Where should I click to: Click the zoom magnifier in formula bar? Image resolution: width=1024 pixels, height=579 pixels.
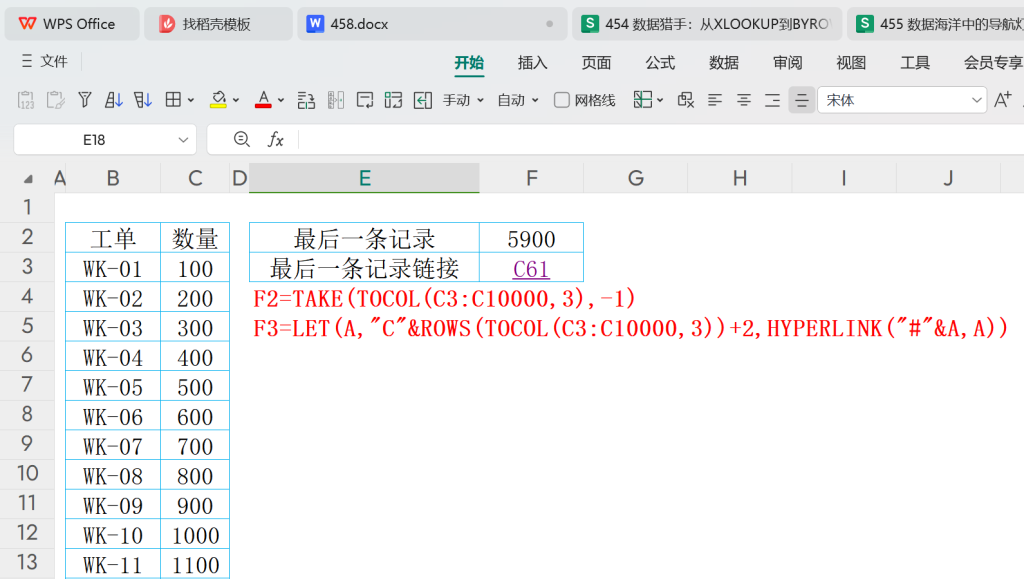[x=242, y=139]
